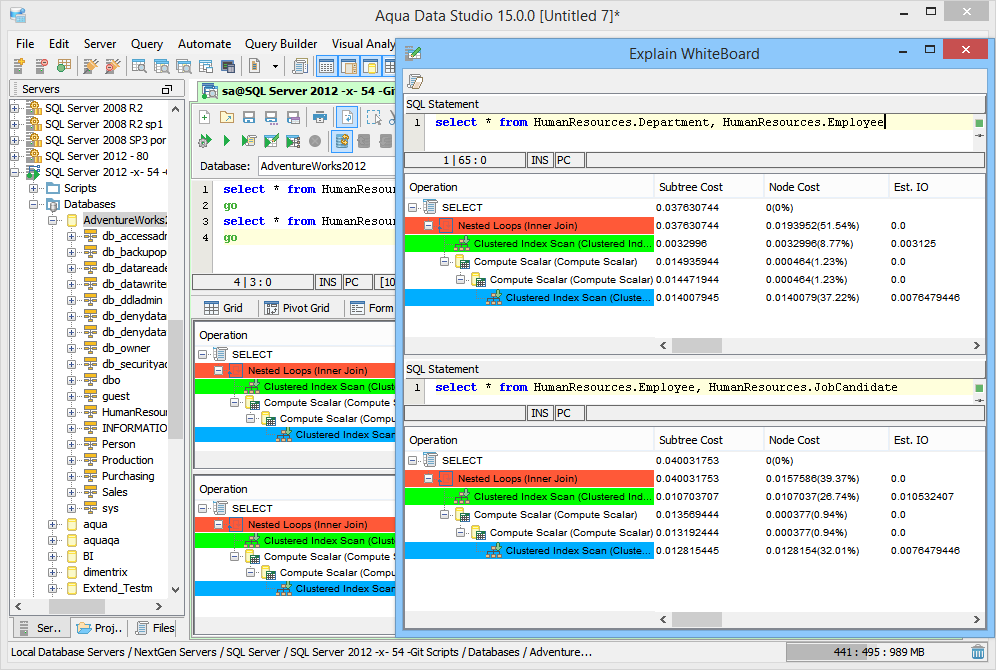Toggle the first highlighted grid layout button

coord(326,66)
